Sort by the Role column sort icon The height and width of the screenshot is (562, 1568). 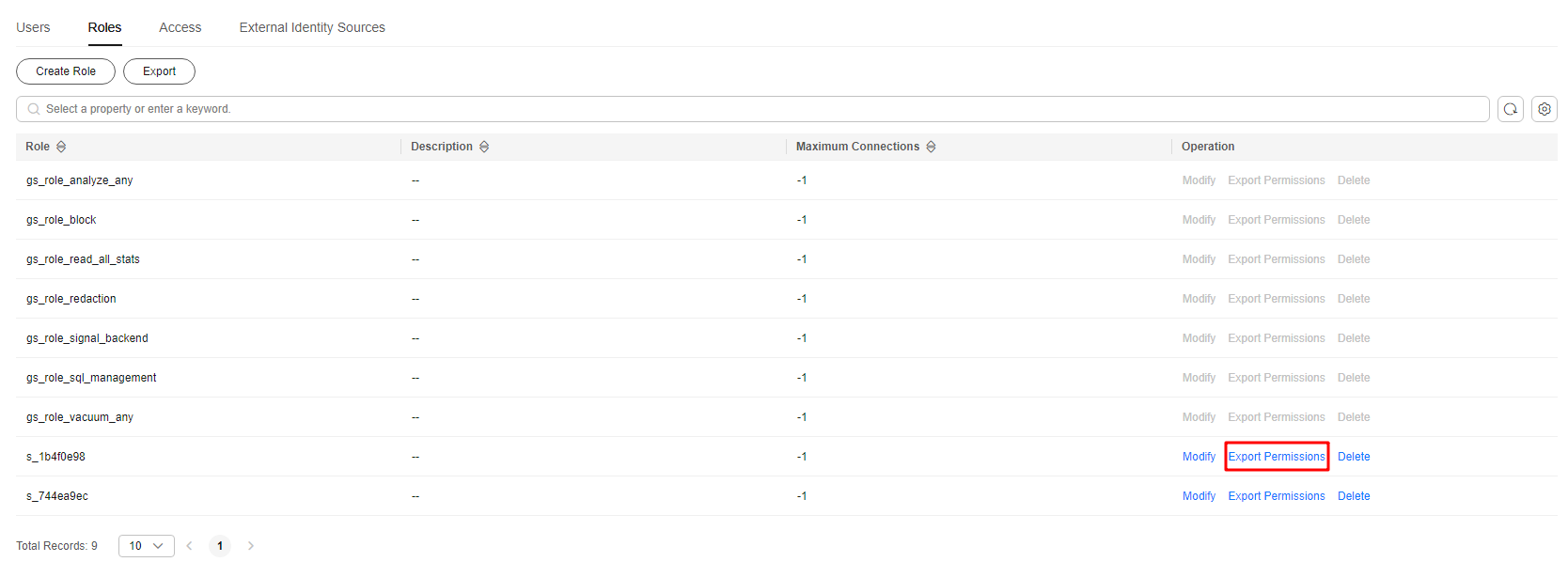pyautogui.click(x=61, y=147)
